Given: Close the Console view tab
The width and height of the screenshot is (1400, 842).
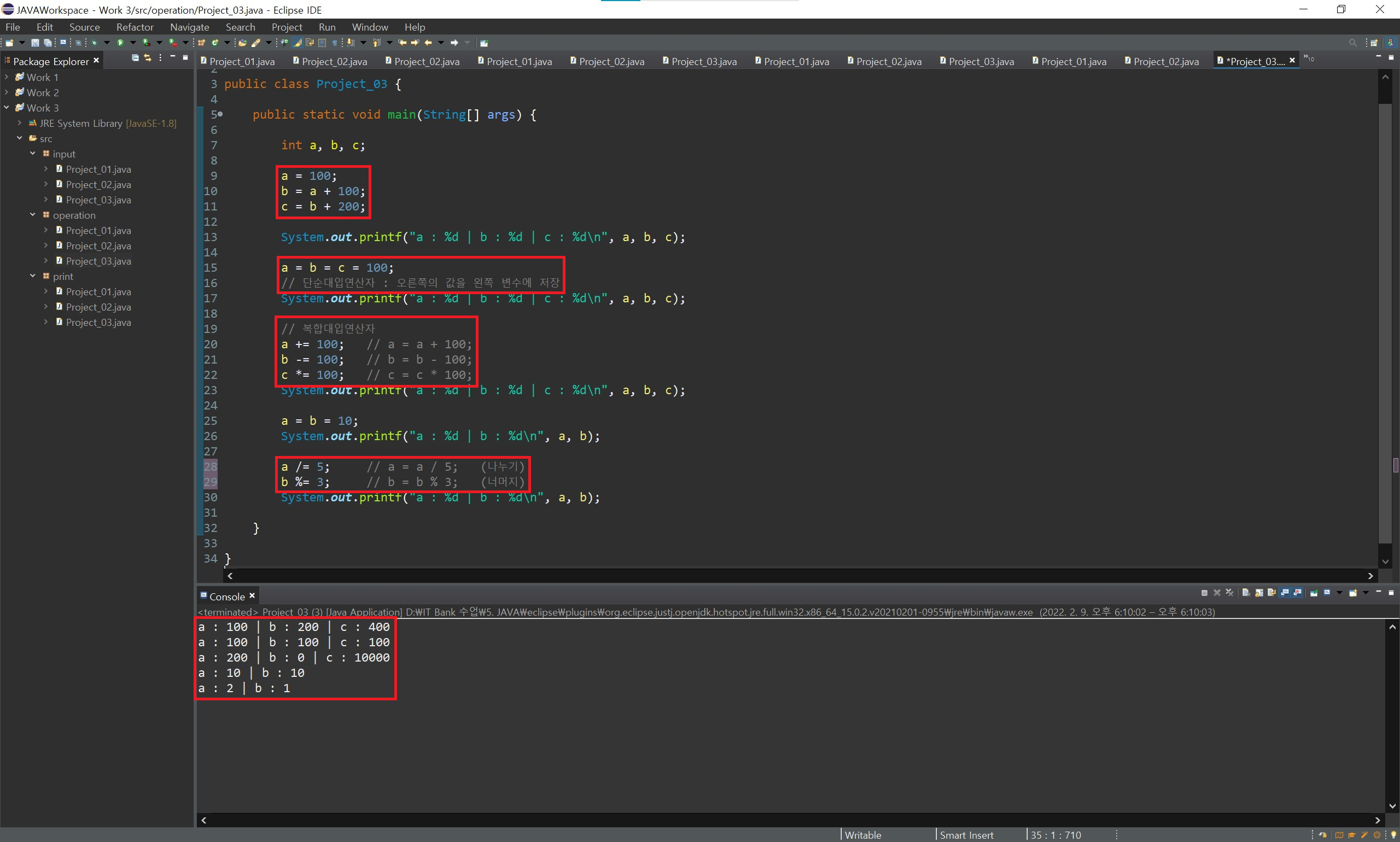Looking at the screenshot, I should [252, 596].
